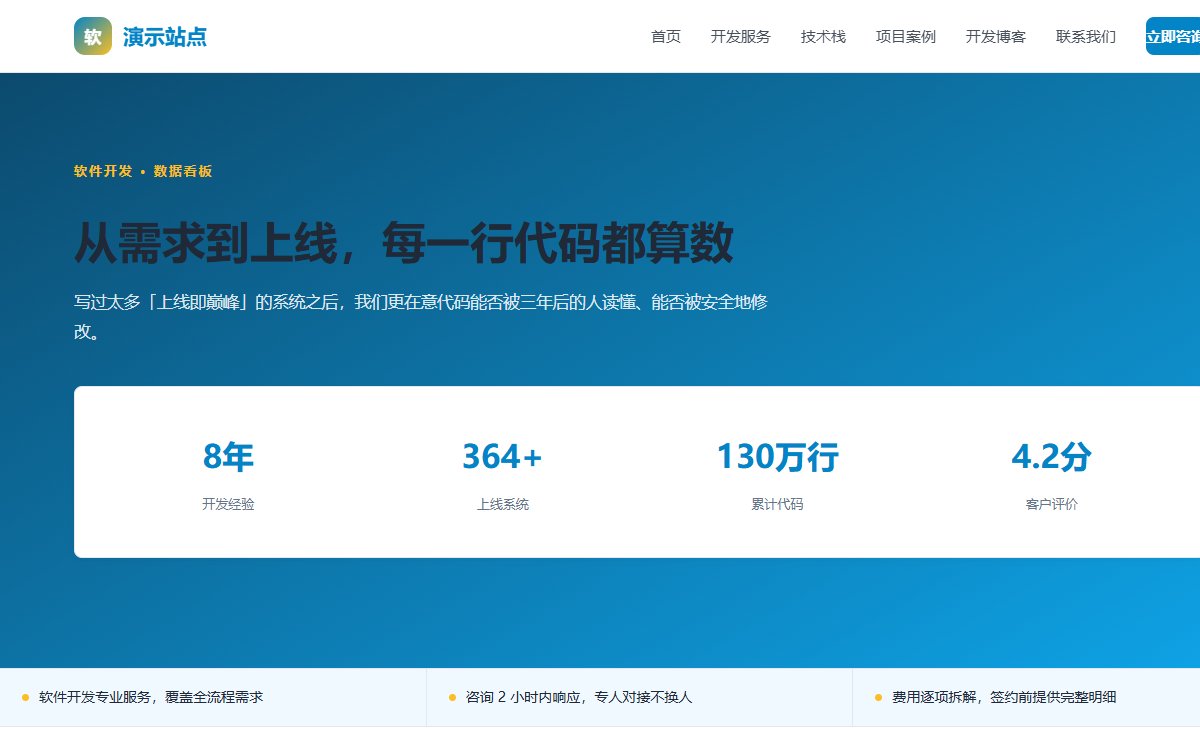
Task: Click the paragraph starting 写过太多
Action: [421, 316]
